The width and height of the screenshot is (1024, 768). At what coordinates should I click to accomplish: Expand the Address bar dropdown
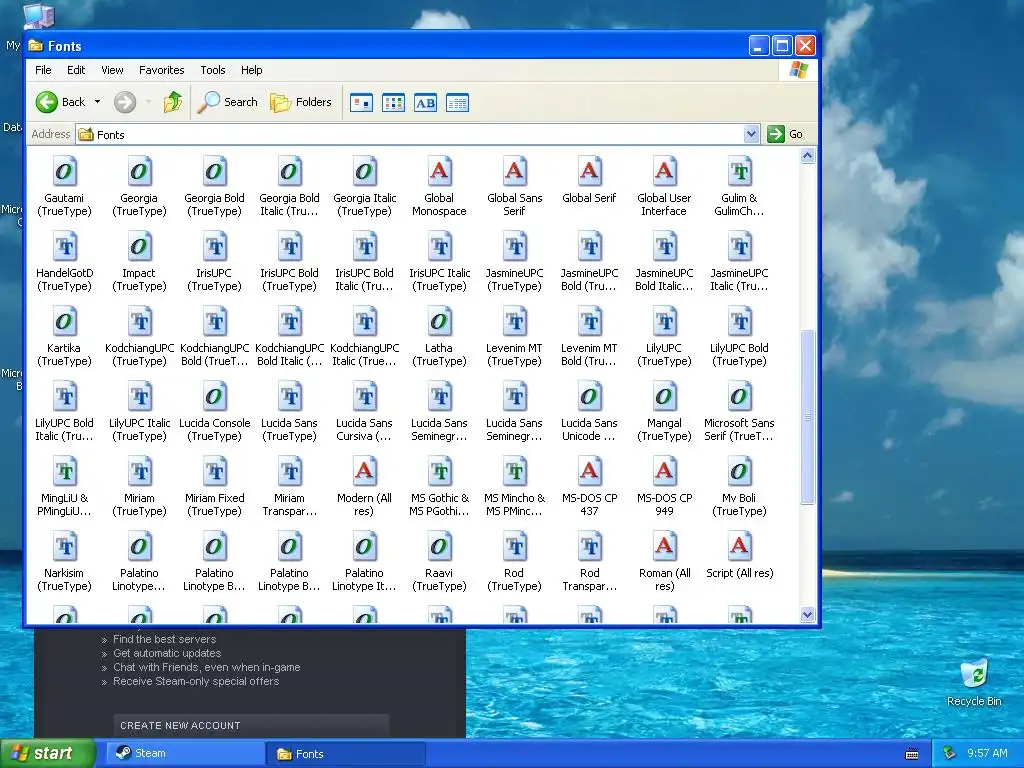pos(751,134)
